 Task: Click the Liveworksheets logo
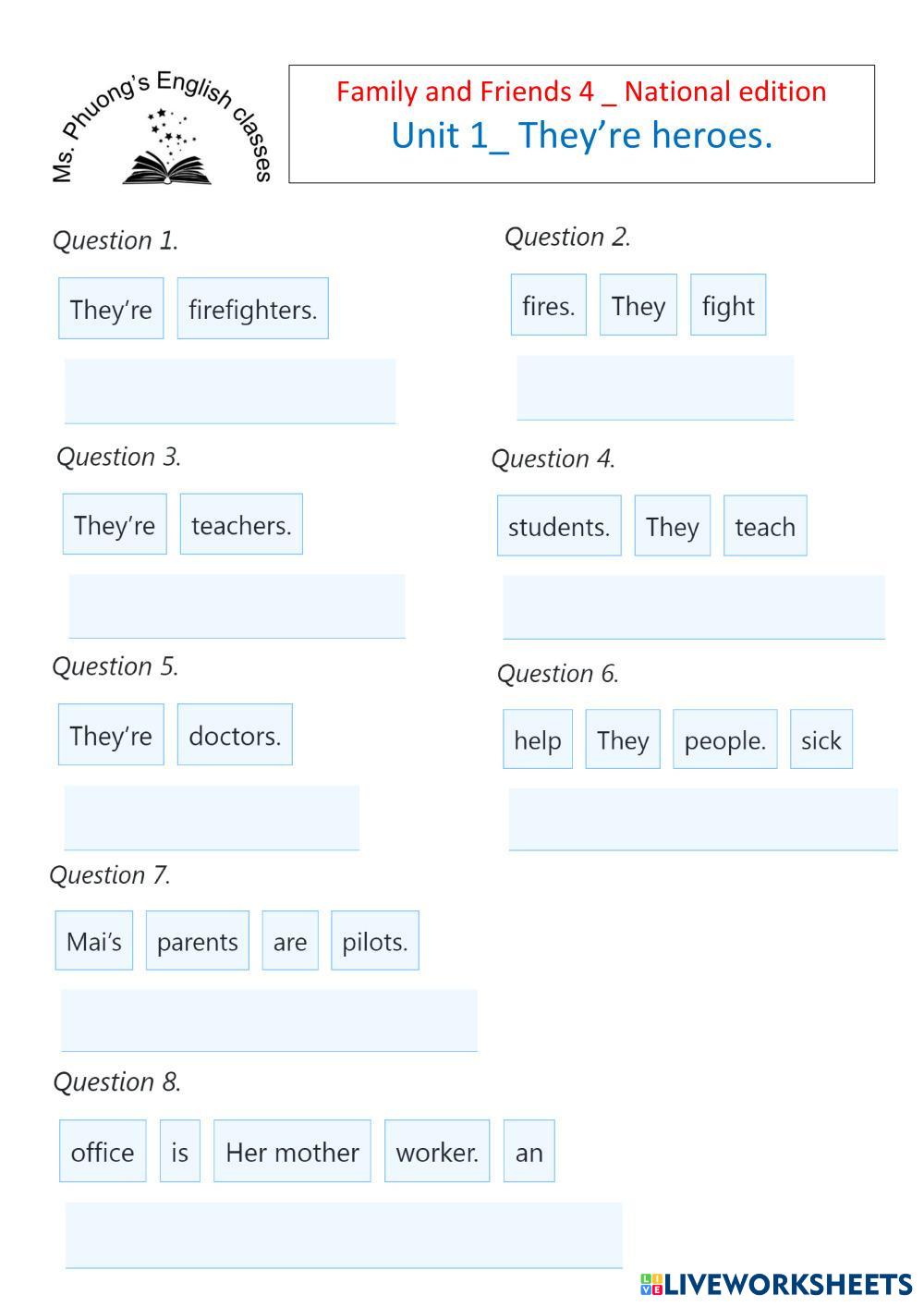775,1284
